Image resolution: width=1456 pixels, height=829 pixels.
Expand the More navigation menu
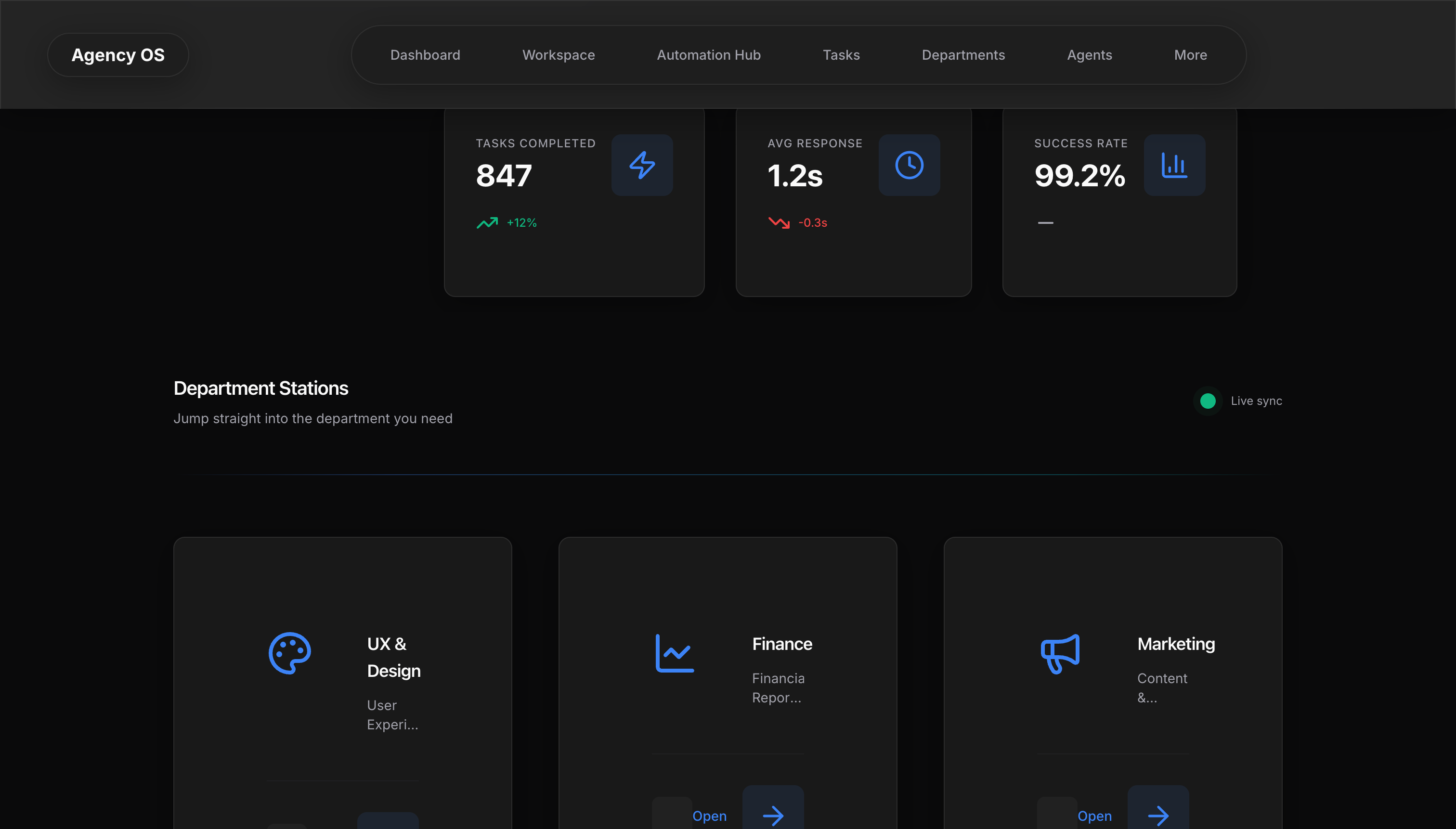[1190, 55]
